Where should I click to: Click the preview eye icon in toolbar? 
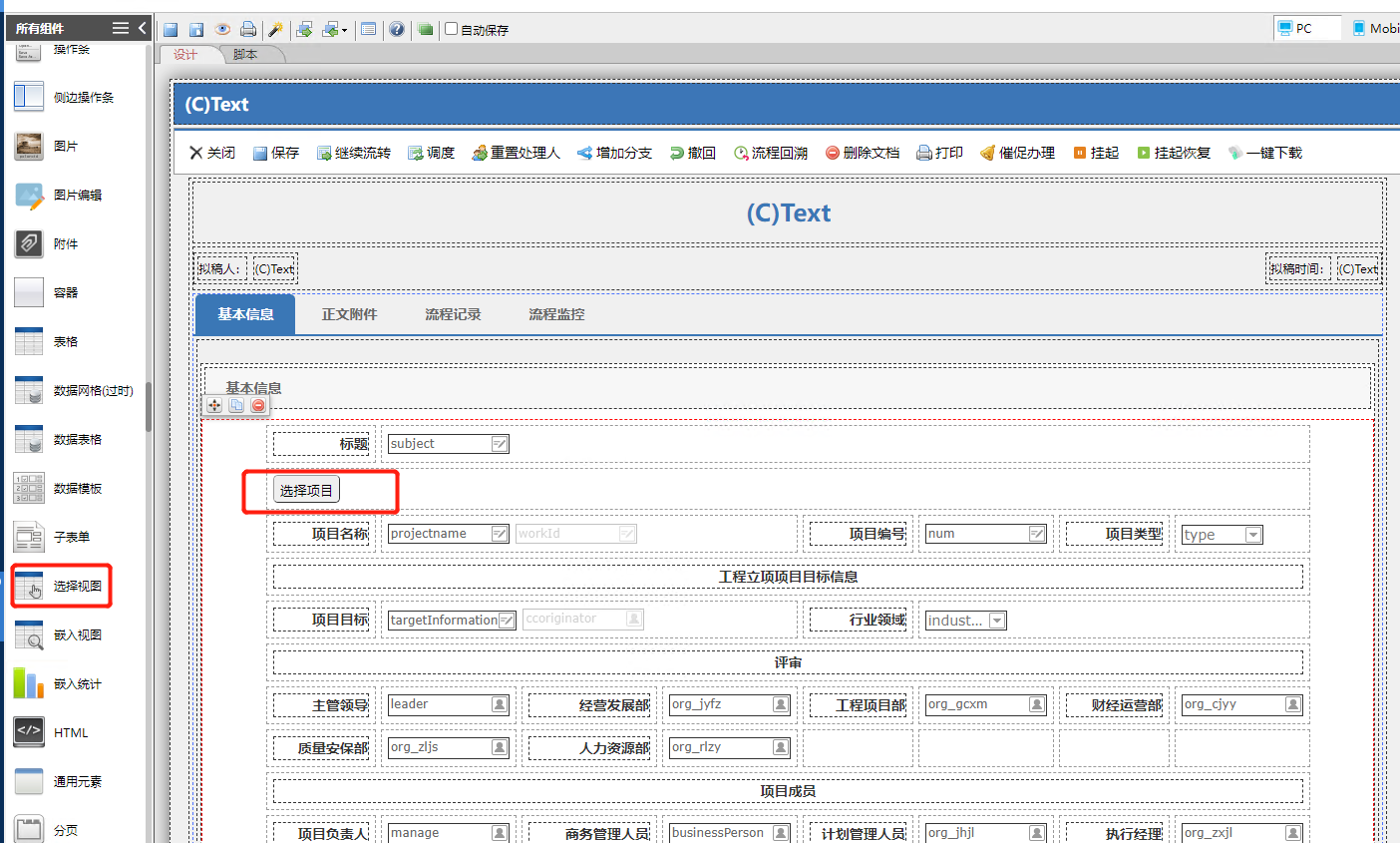click(x=222, y=29)
